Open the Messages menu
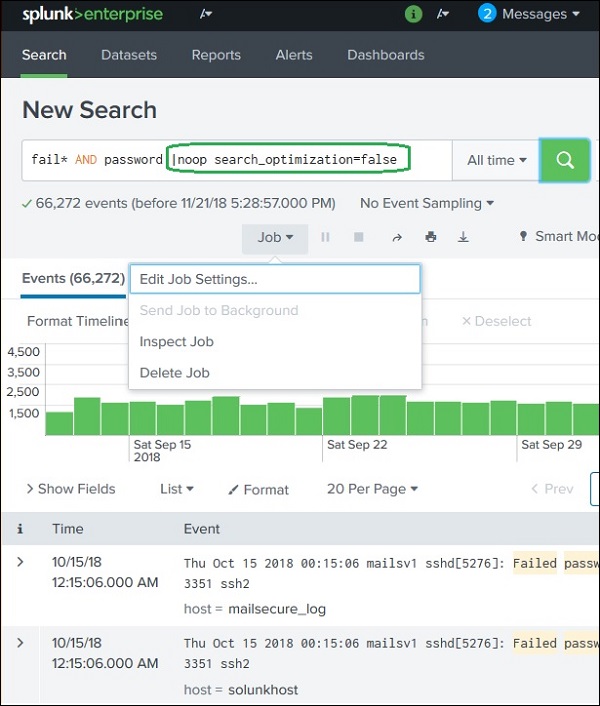The image size is (600, 706). coord(530,14)
